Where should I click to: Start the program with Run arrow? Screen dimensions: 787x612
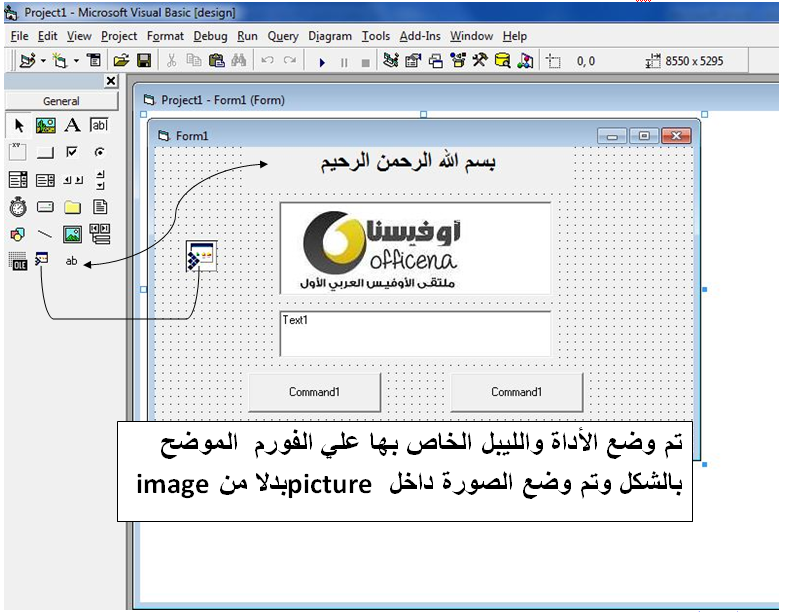[x=322, y=62]
